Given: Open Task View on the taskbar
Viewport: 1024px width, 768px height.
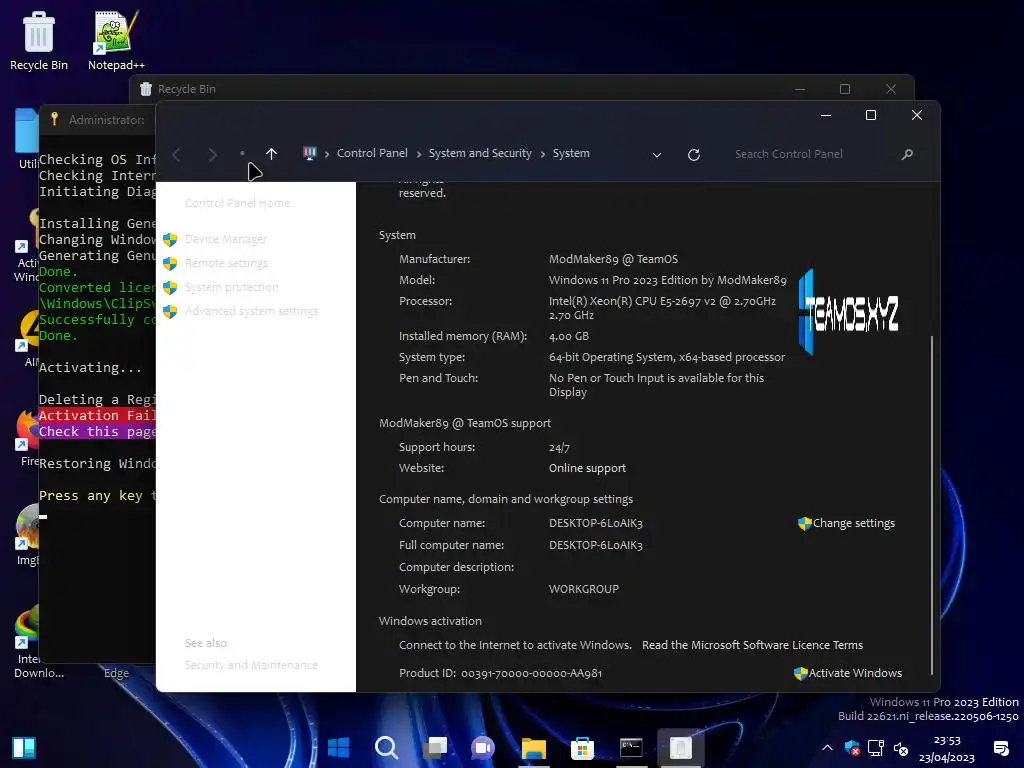Looking at the screenshot, I should [436, 748].
